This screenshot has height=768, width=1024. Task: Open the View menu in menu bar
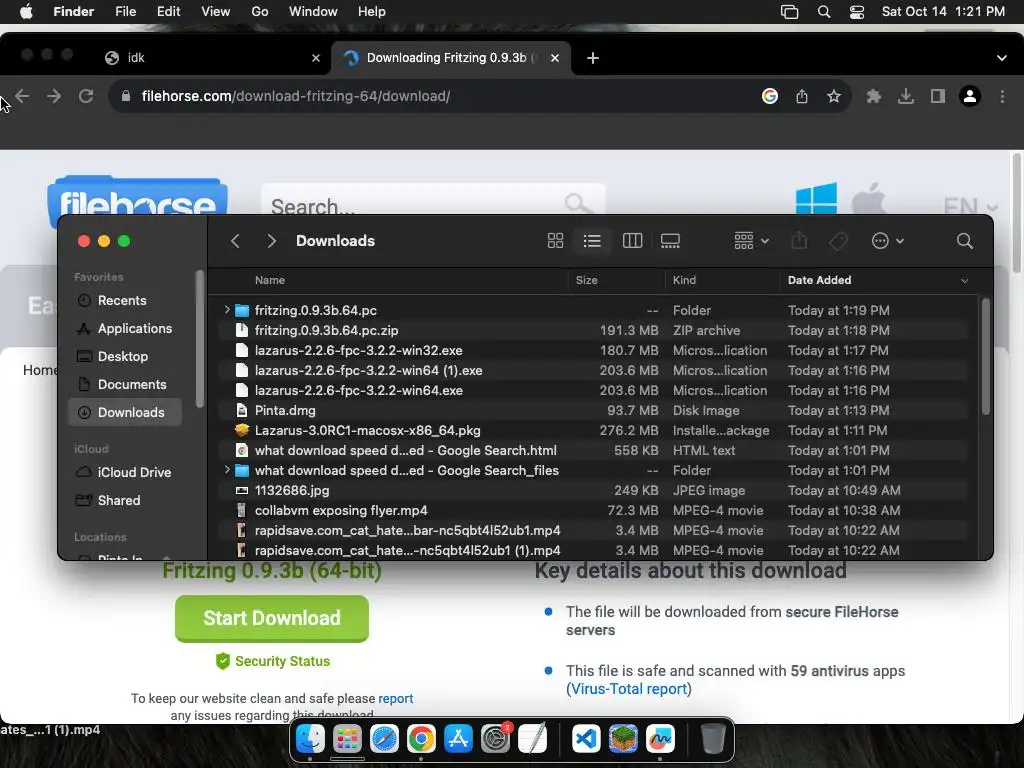tap(216, 12)
